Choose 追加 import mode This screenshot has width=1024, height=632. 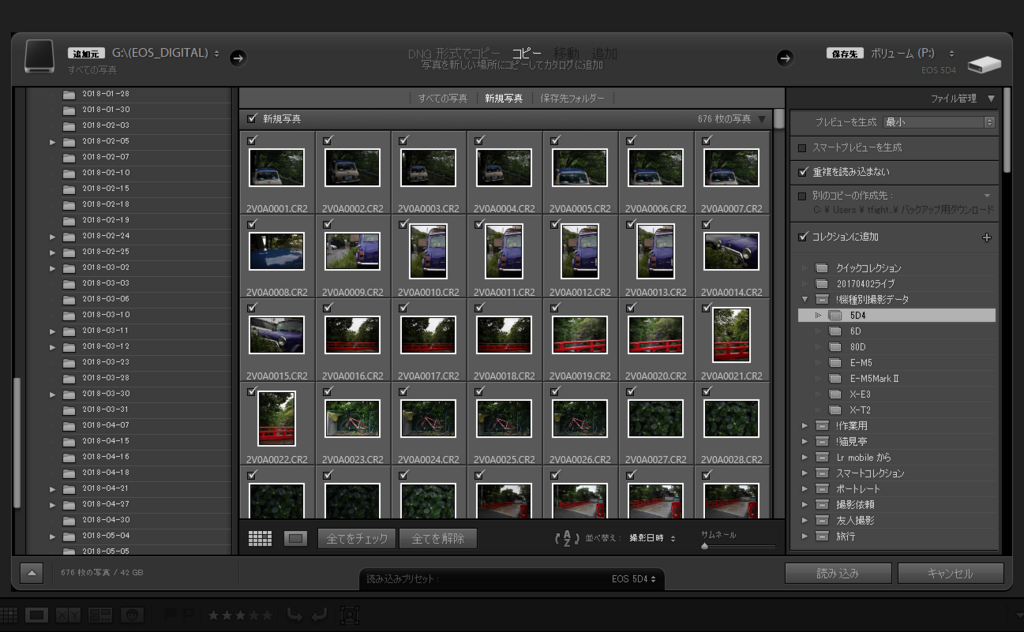pos(605,53)
